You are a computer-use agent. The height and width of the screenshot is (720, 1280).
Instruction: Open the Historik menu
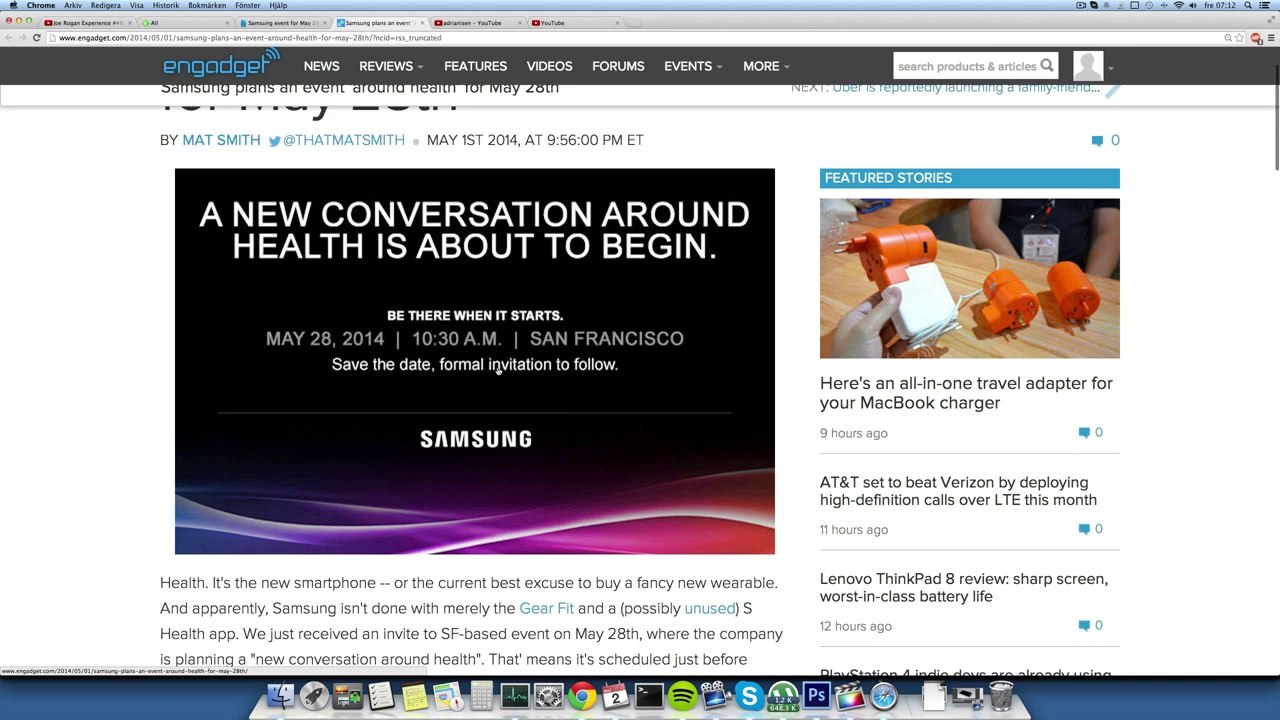point(166,5)
